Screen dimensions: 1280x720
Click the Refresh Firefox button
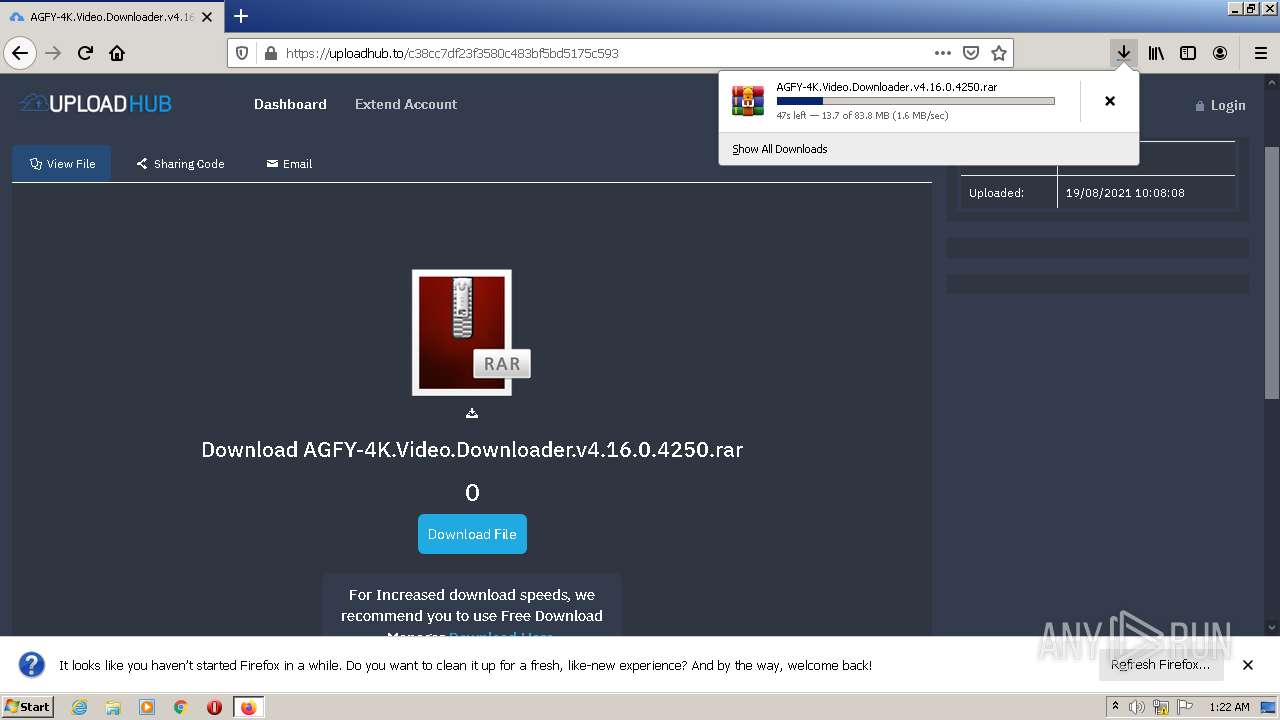[1161, 664]
